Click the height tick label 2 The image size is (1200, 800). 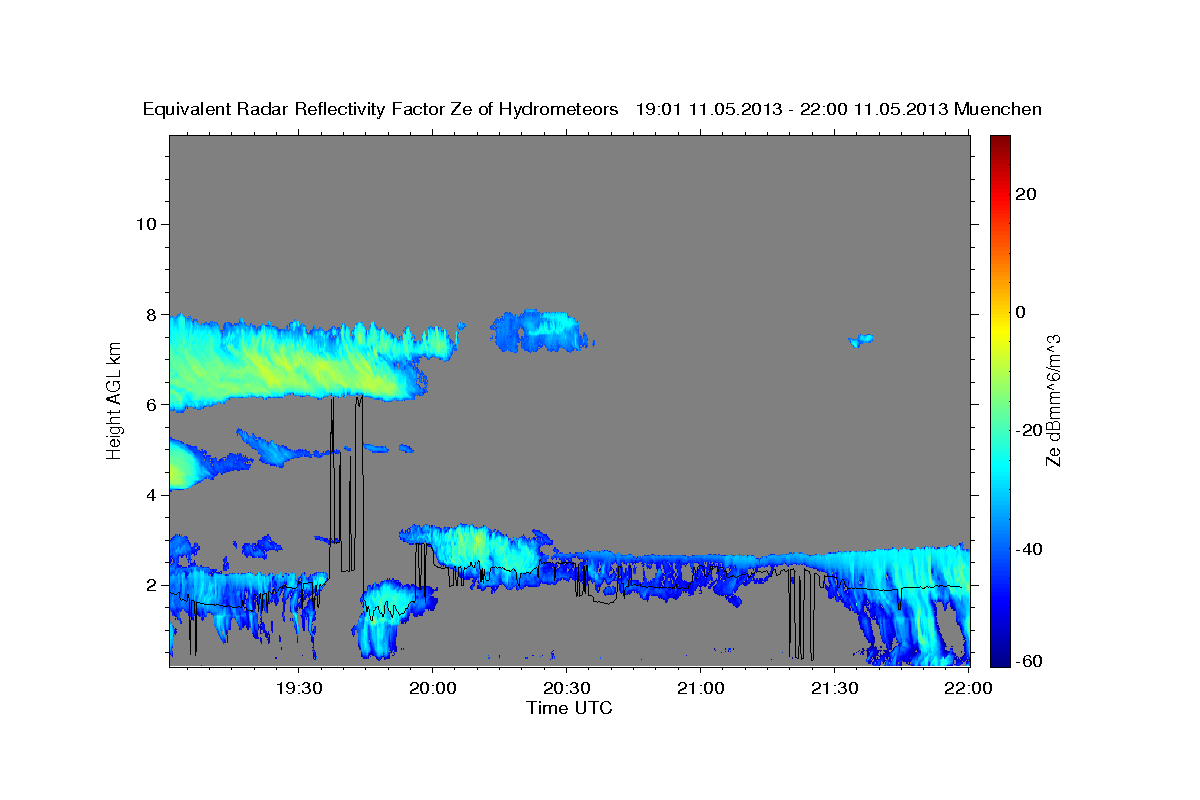tap(149, 585)
